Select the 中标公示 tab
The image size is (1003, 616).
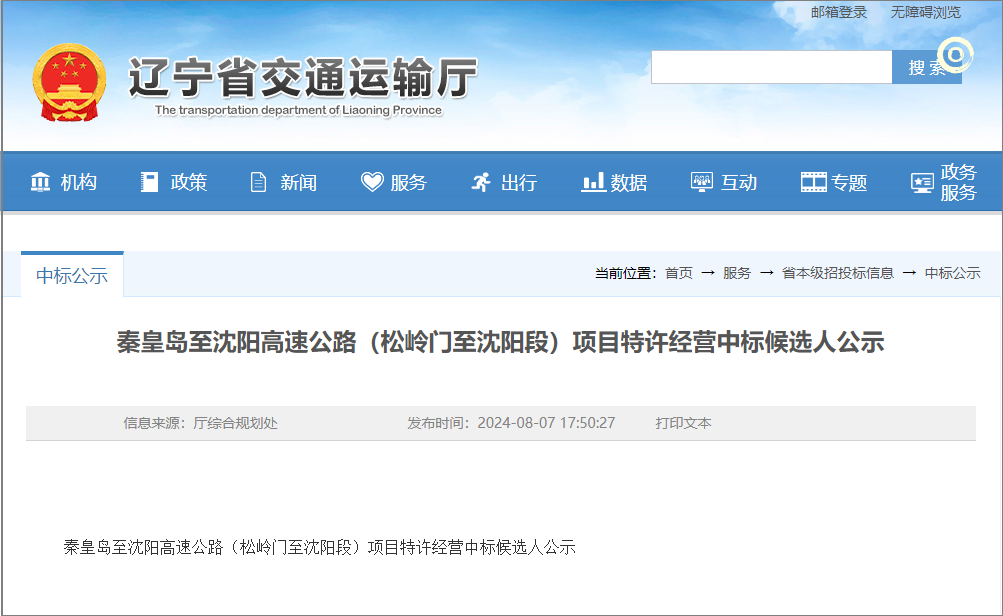click(x=72, y=276)
